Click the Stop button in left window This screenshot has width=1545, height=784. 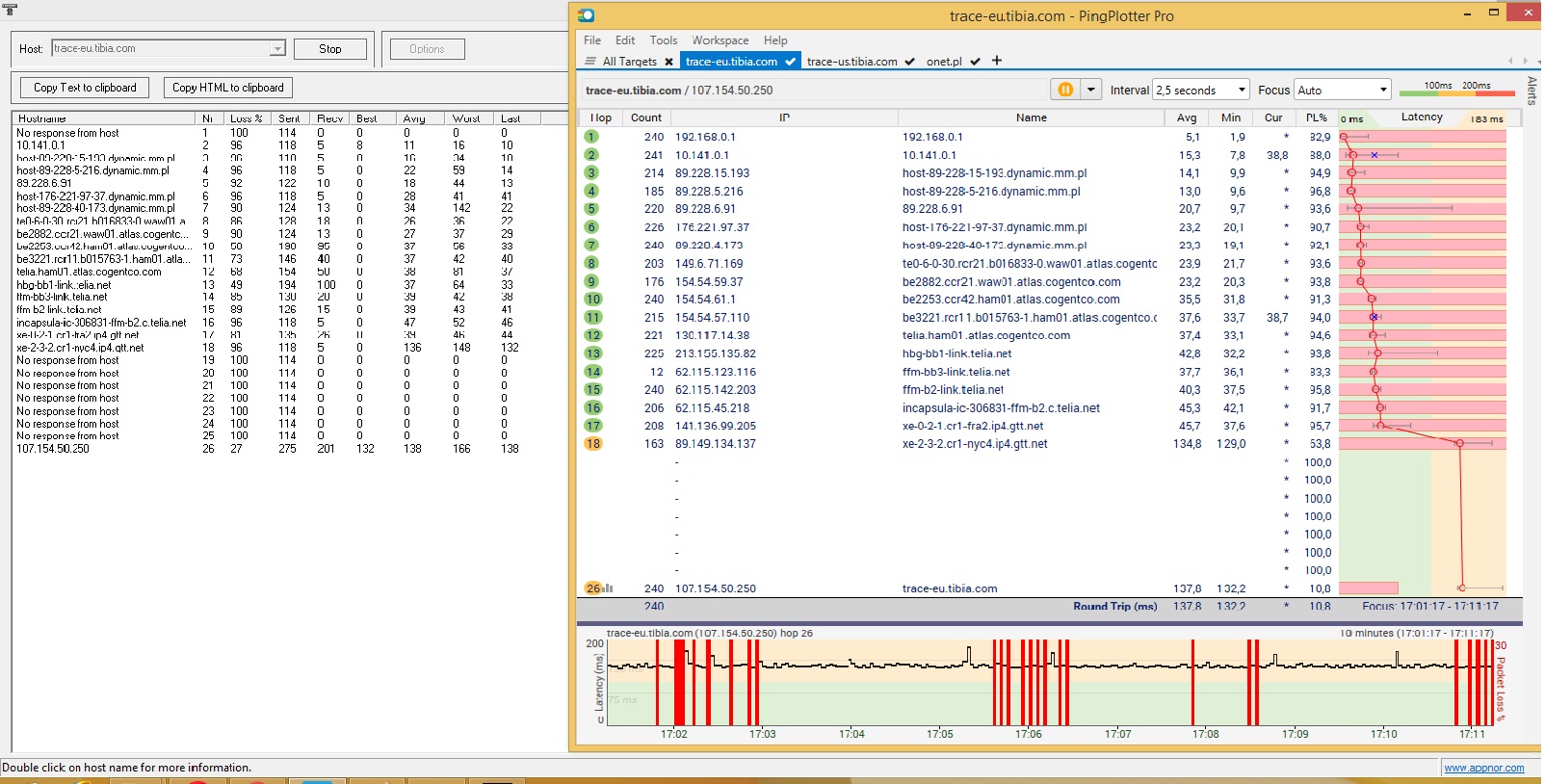click(x=330, y=49)
